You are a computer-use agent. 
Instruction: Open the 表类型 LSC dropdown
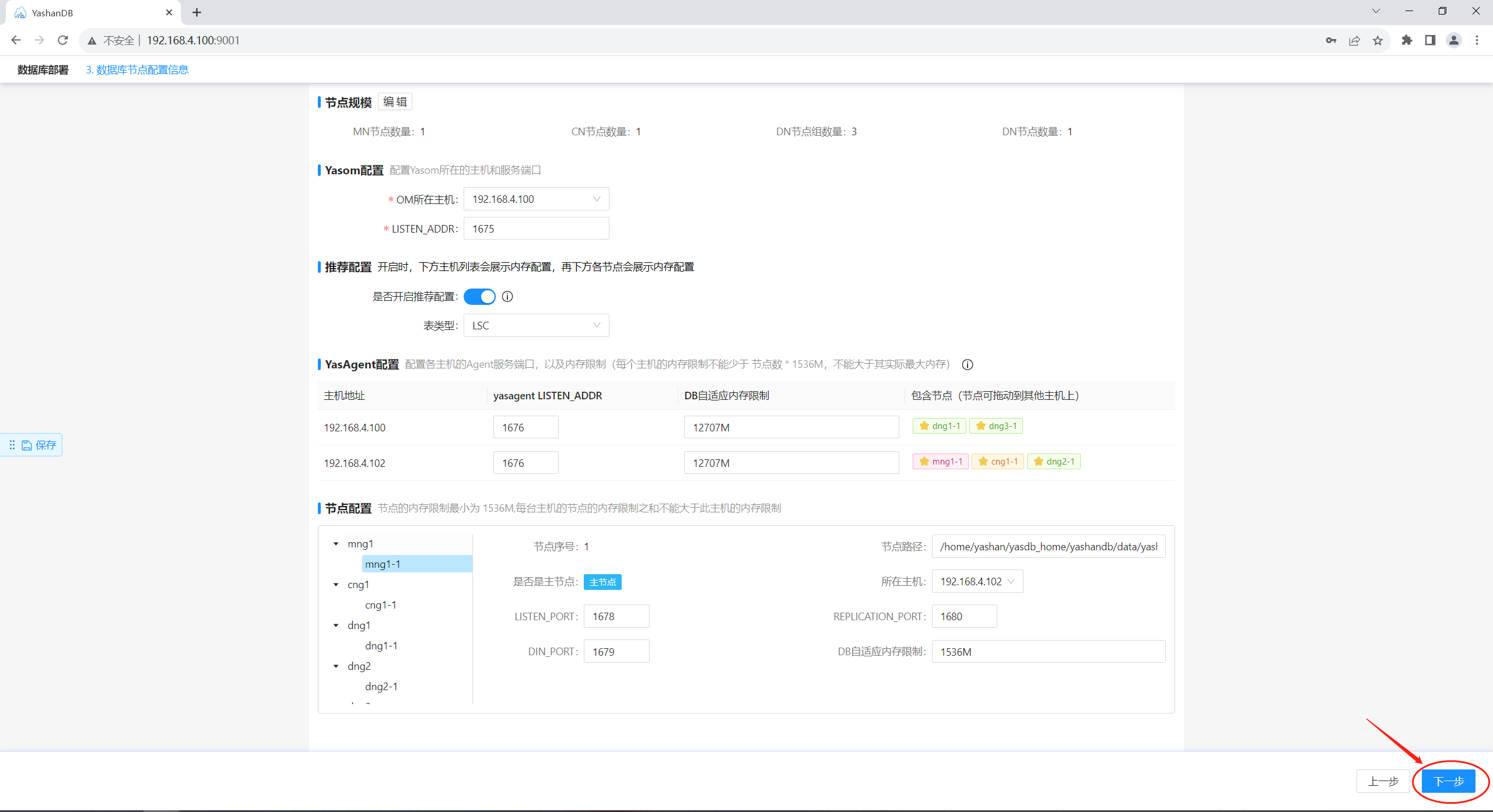click(x=536, y=326)
